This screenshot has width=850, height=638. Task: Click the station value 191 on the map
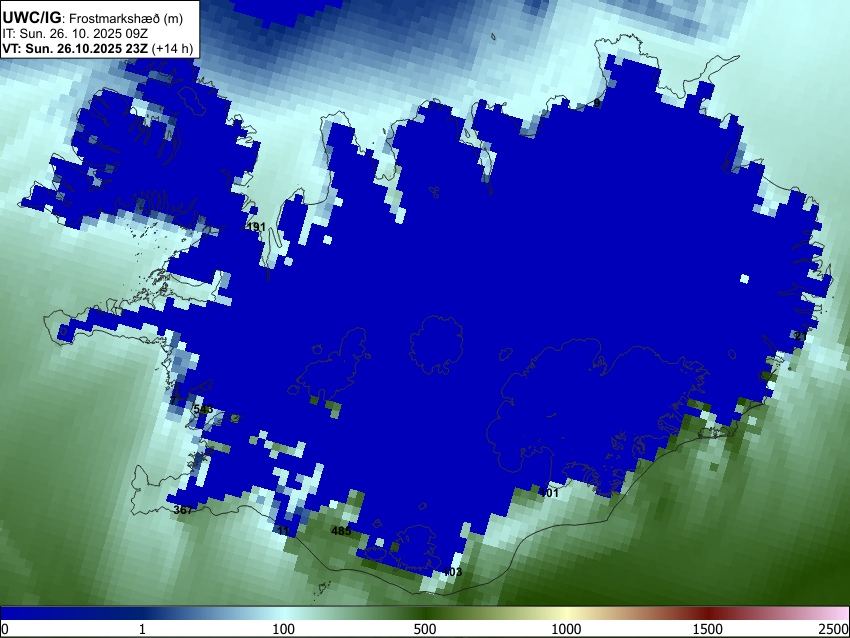click(x=256, y=227)
